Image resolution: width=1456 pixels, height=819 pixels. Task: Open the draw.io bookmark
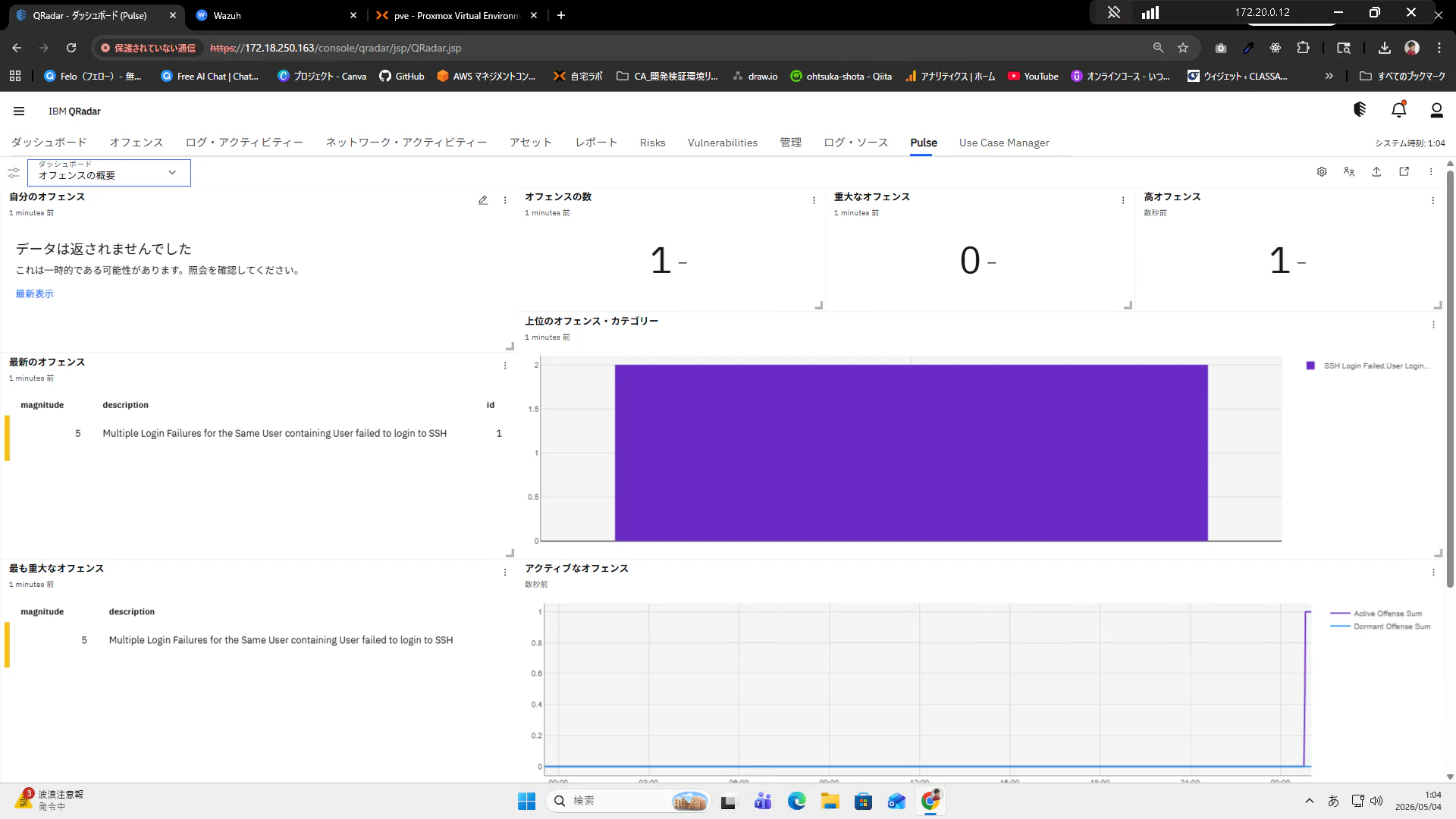(x=755, y=76)
